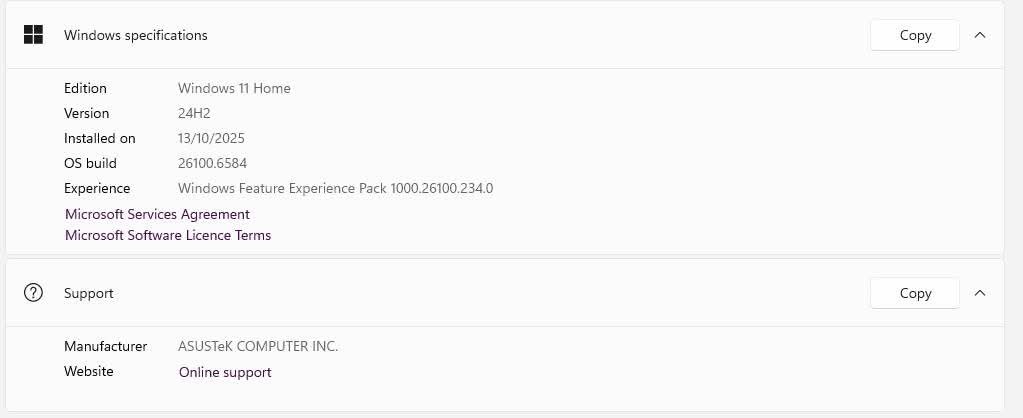Click the Manufacturer label

105,346
